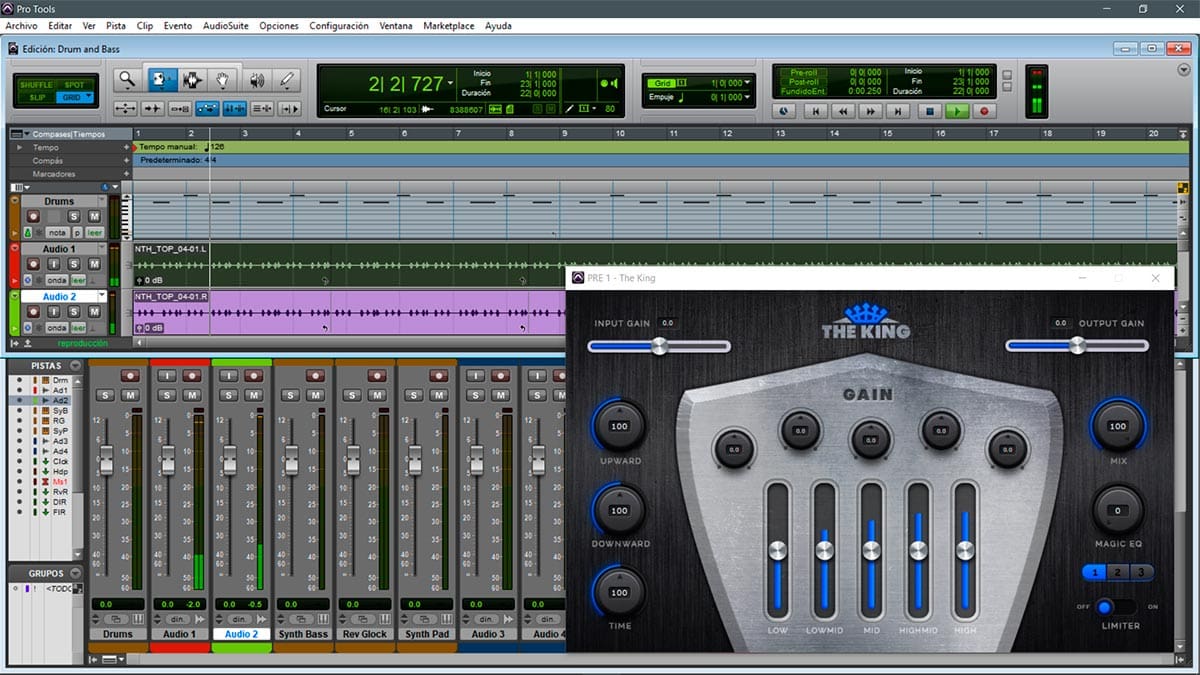Open the Ventana menu
This screenshot has width=1200, height=675.
click(396, 25)
